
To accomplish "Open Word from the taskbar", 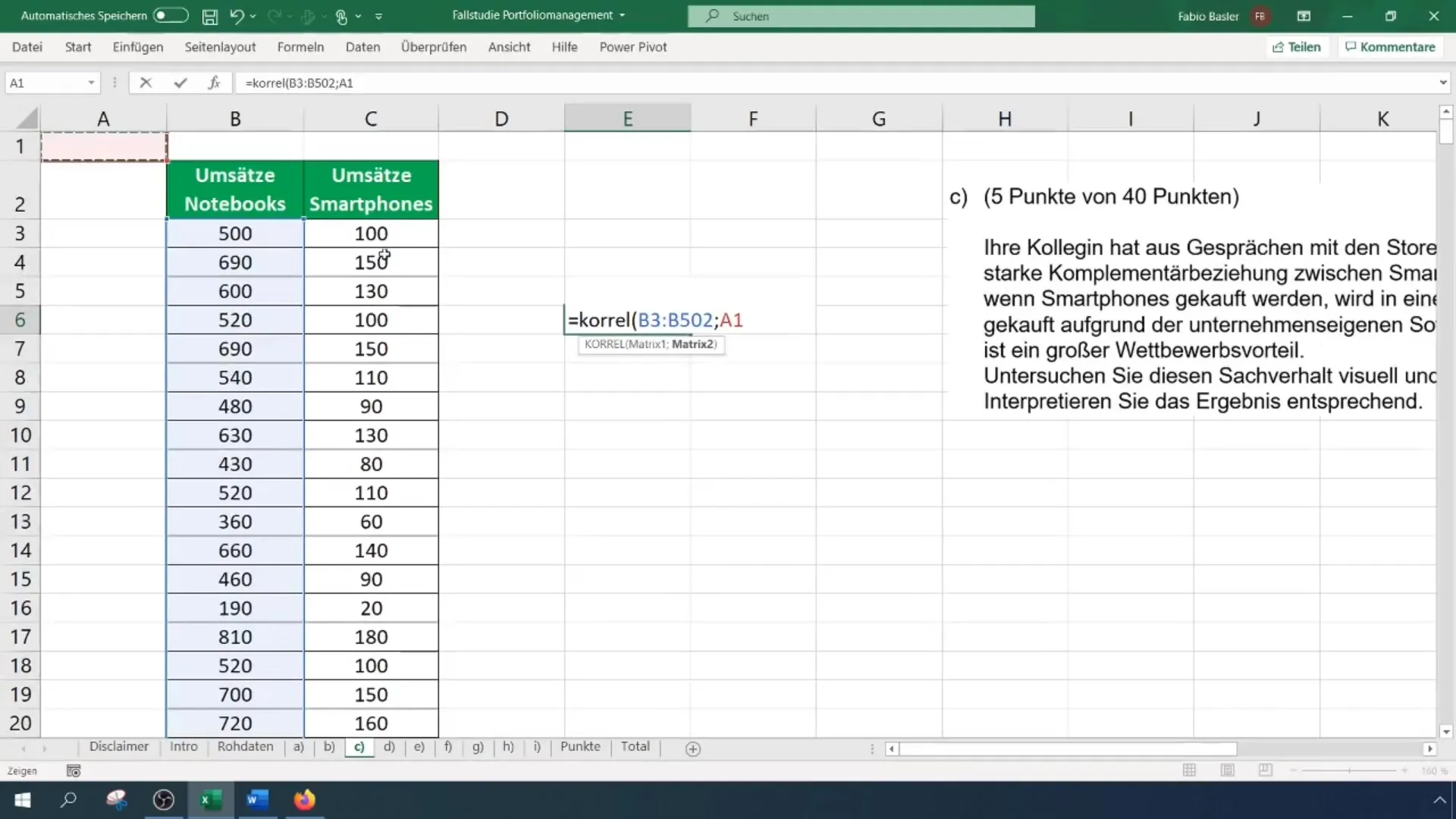I will tap(257, 800).
